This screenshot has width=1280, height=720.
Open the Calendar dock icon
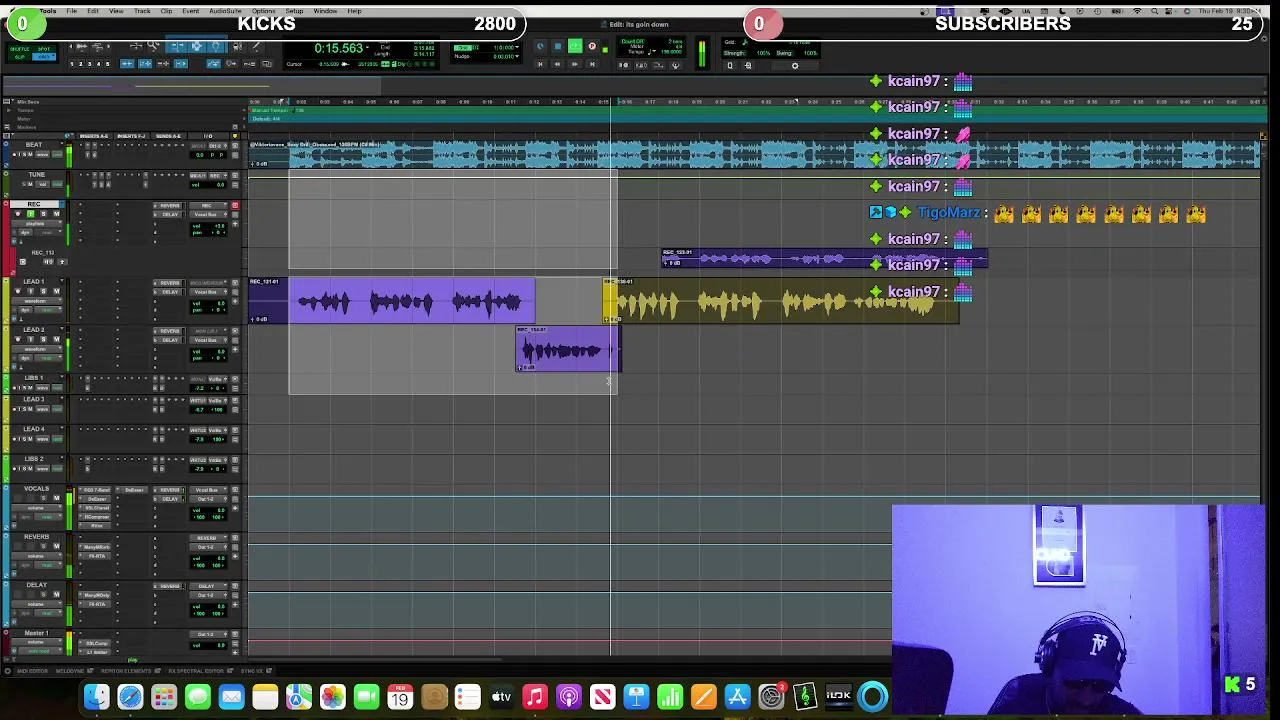(x=400, y=697)
